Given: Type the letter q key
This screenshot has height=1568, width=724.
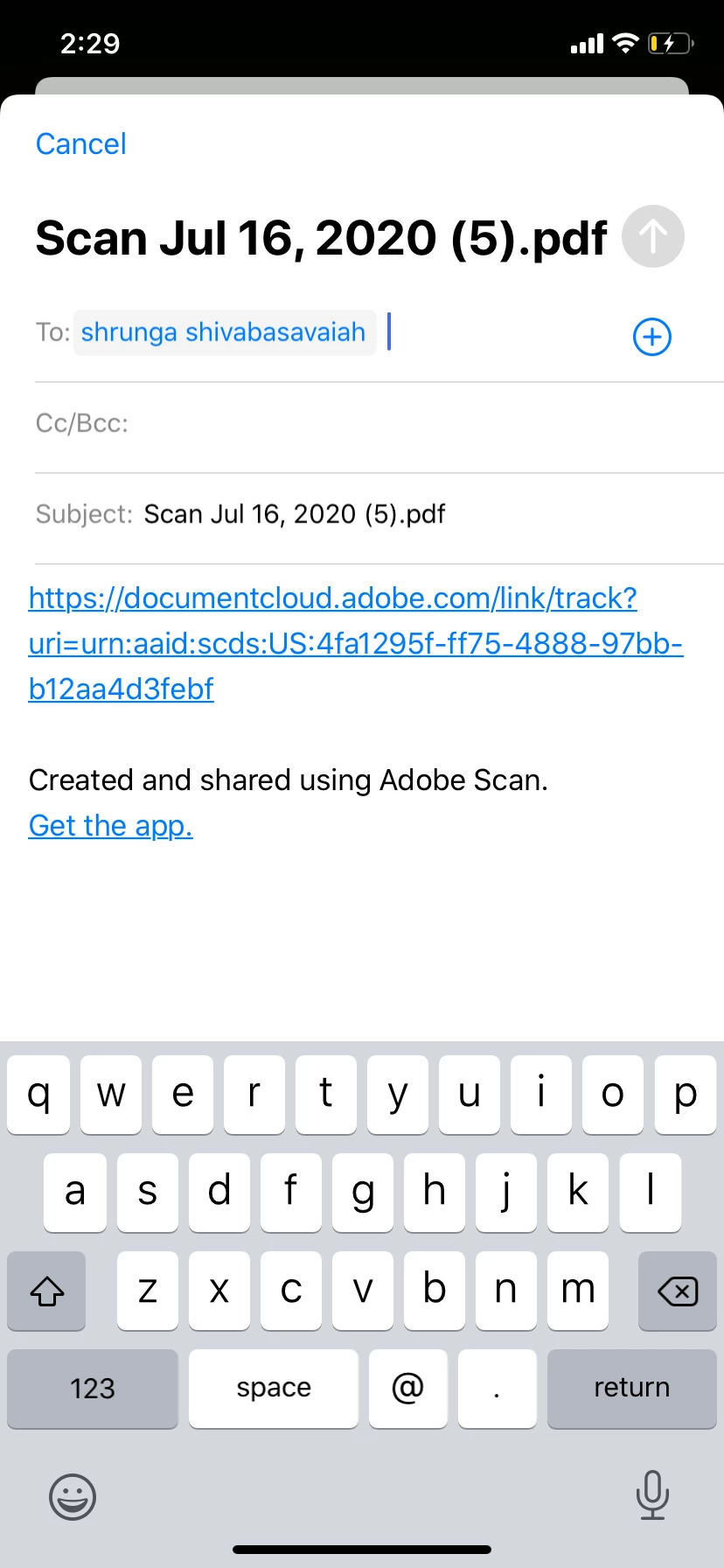Looking at the screenshot, I should click(x=38, y=1095).
